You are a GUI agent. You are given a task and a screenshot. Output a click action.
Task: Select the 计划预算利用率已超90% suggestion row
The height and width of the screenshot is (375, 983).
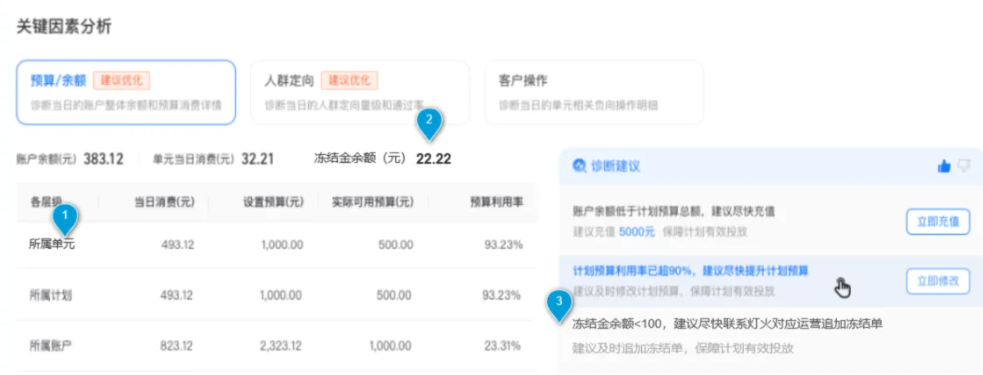(770, 281)
